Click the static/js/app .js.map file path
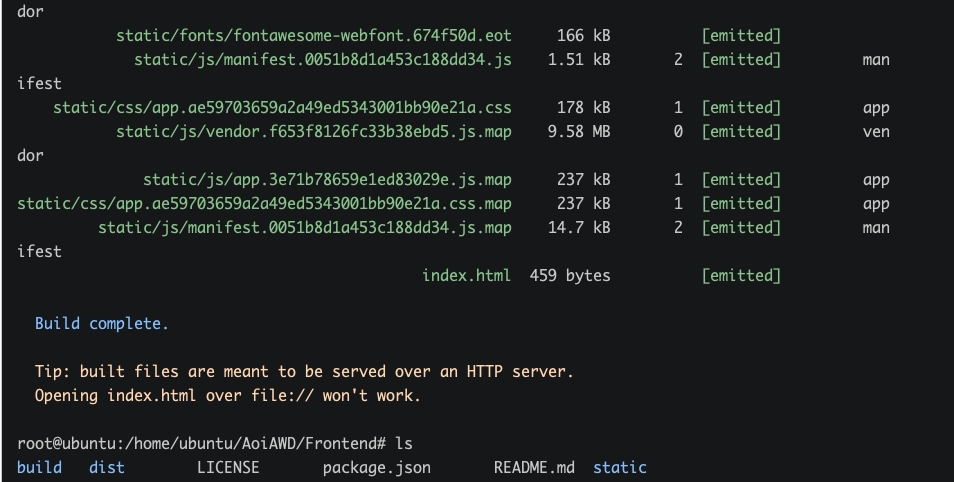The height and width of the screenshot is (482, 954). (x=327, y=180)
